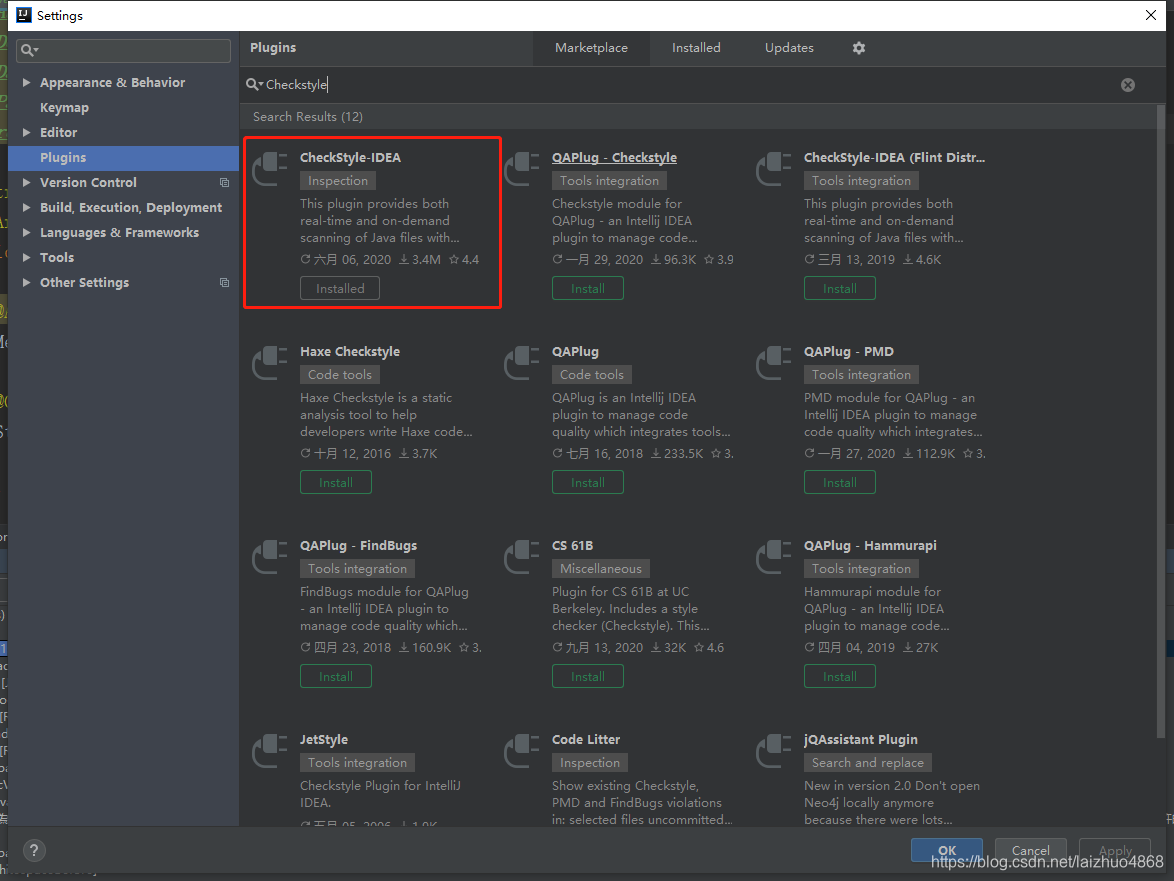
Task: Click the Cancel button
Action: point(1030,850)
